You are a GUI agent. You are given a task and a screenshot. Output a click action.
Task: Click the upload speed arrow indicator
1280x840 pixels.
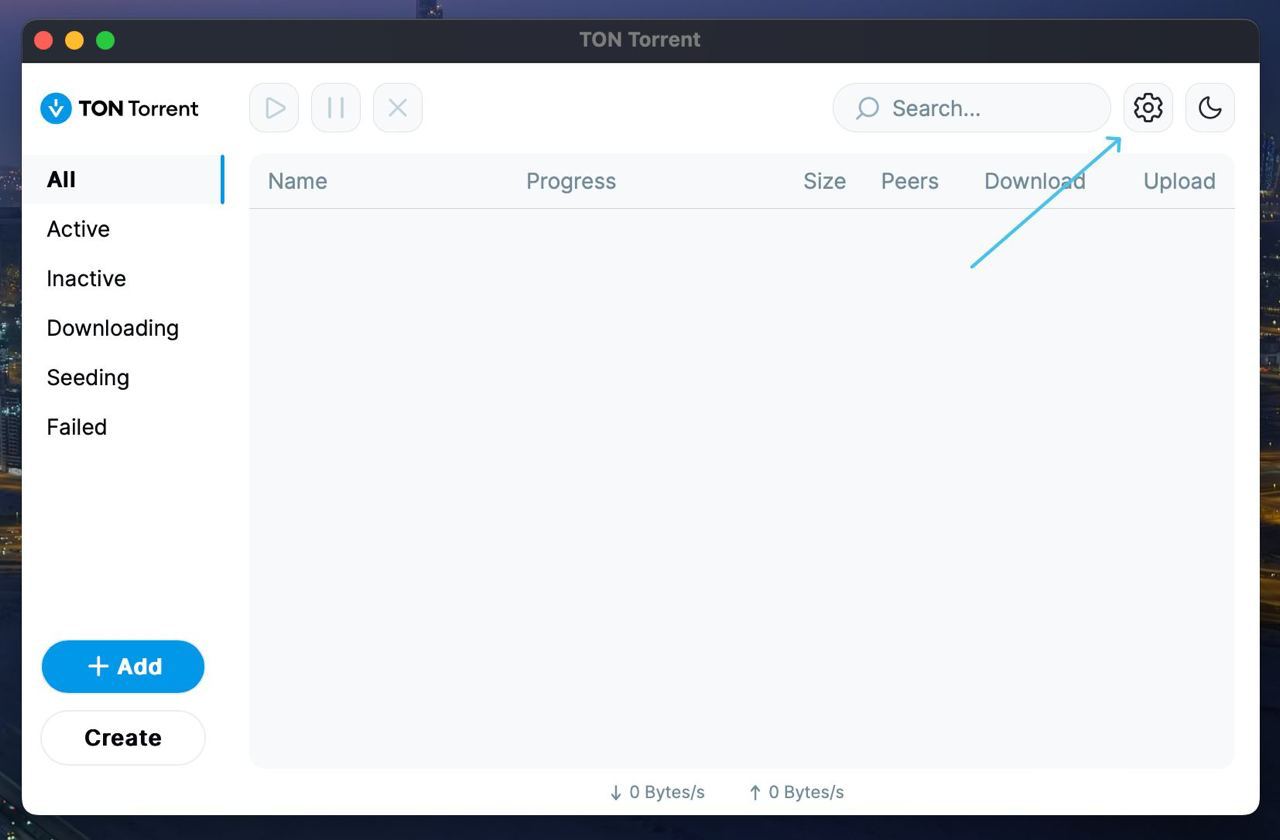pyautogui.click(x=755, y=793)
